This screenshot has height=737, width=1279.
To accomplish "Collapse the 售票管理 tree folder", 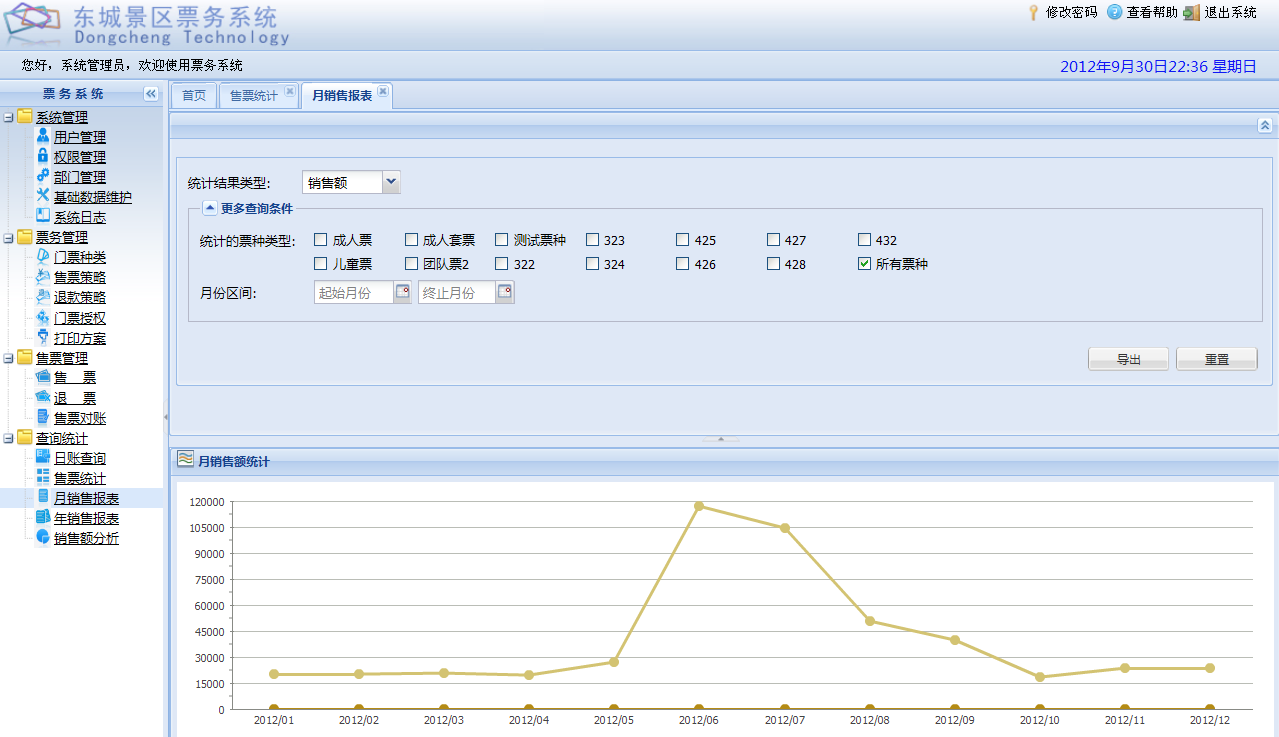I will point(9,358).
